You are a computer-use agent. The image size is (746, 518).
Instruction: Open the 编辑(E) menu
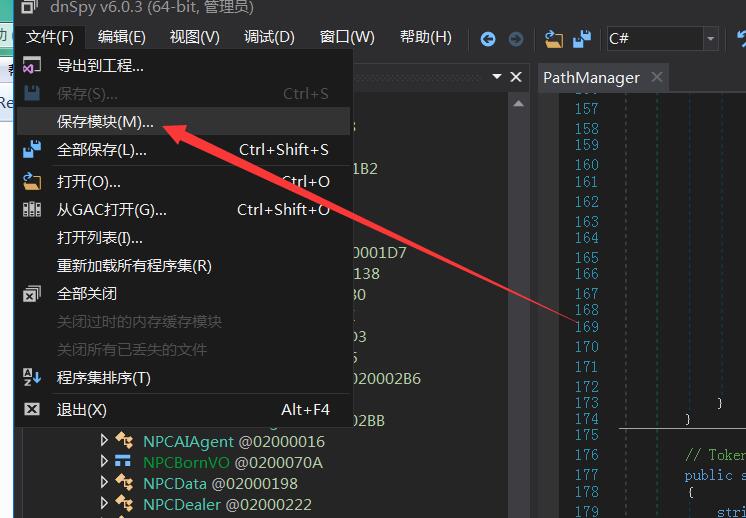(121, 37)
